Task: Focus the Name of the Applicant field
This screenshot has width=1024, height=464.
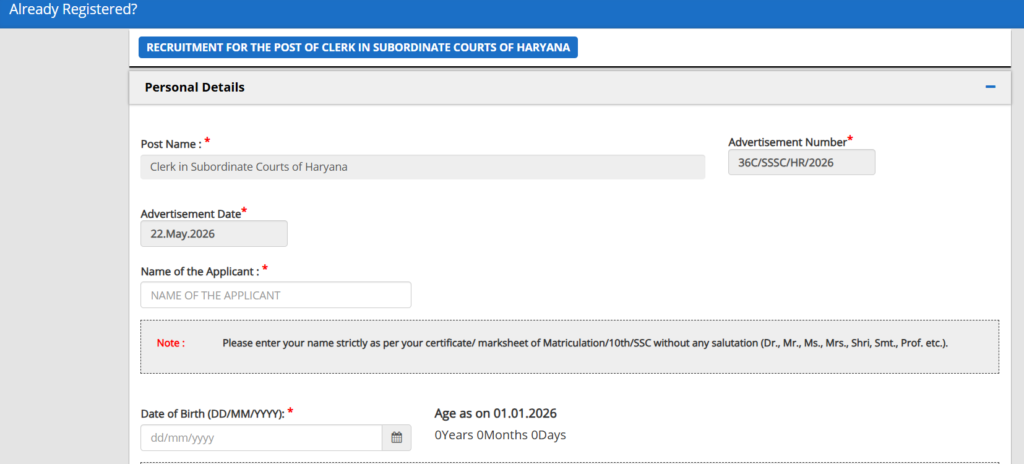Action: pyautogui.click(x=276, y=295)
